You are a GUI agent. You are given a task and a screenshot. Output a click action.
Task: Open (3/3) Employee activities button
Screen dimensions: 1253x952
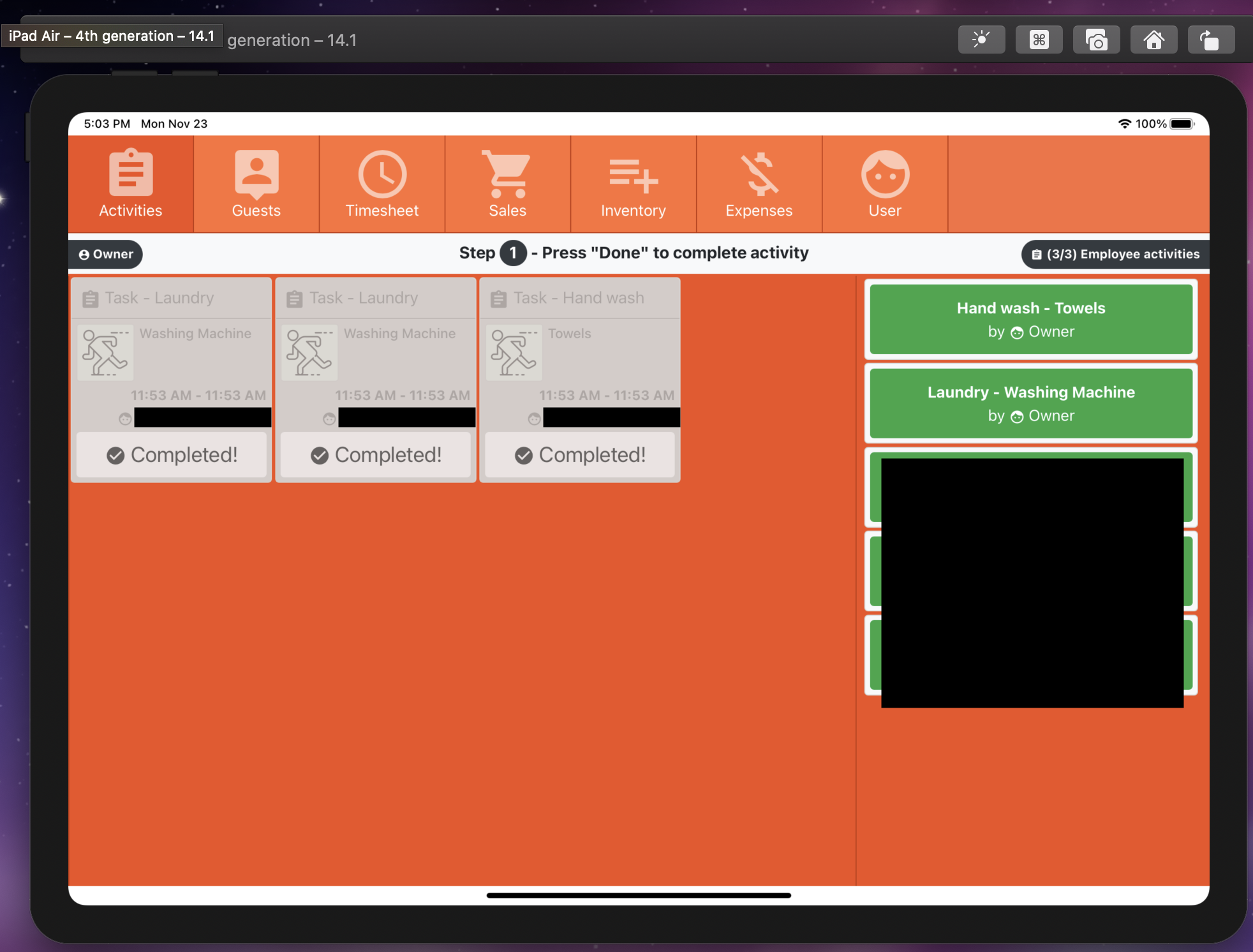[1115, 254]
